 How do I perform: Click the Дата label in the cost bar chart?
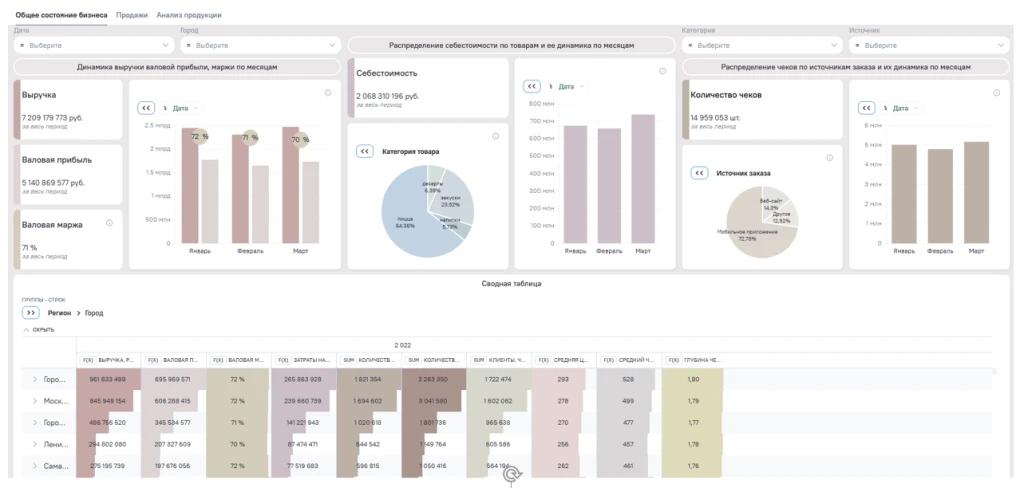click(566, 87)
